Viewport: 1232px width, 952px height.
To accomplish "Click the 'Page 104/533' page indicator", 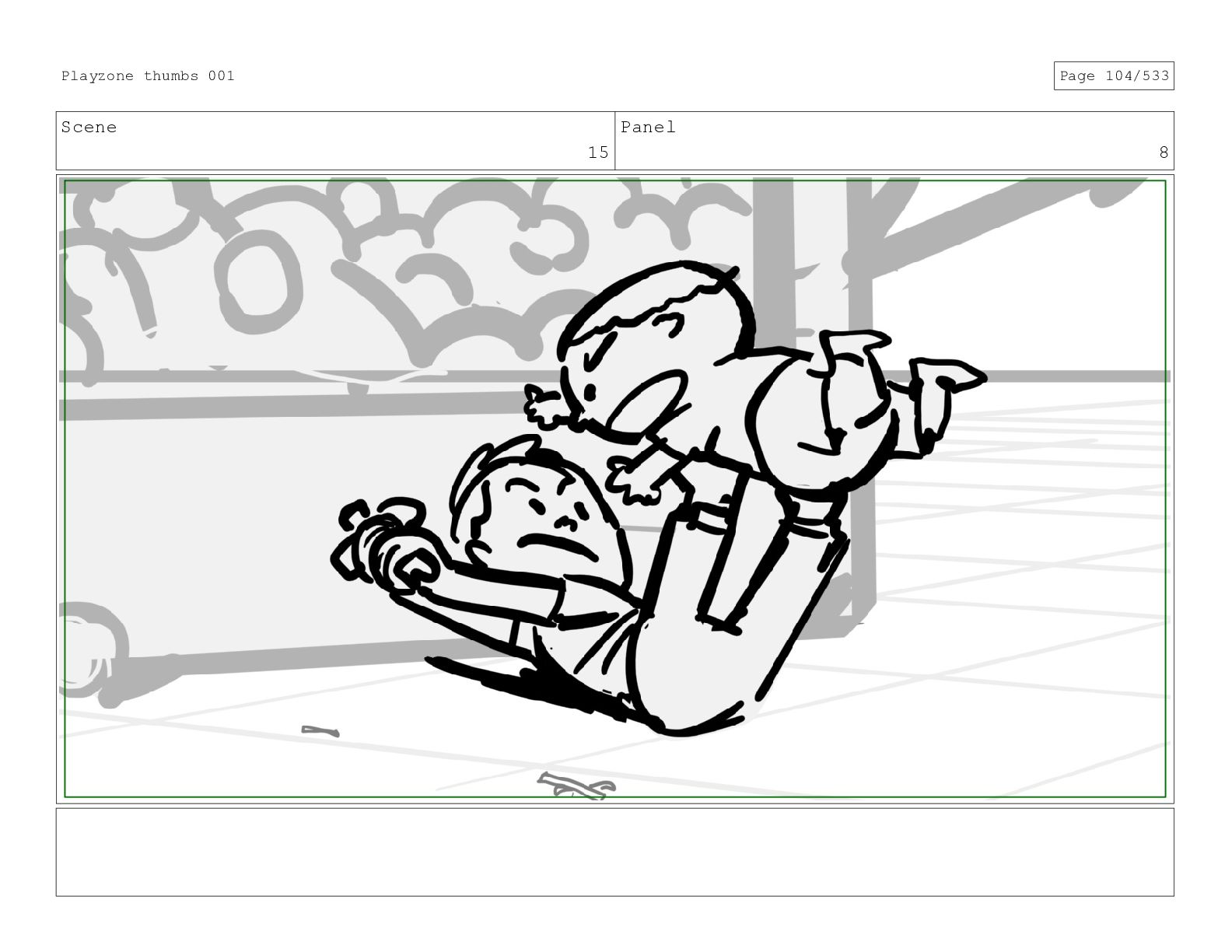I will (x=1114, y=75).
